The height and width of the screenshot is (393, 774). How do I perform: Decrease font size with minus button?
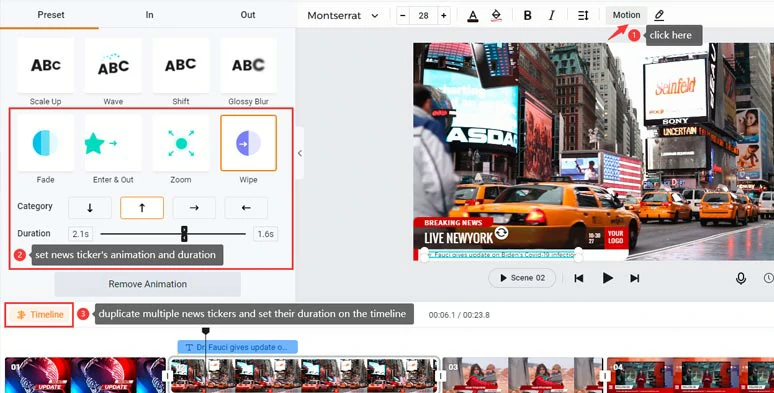click(x=403, y=16)
